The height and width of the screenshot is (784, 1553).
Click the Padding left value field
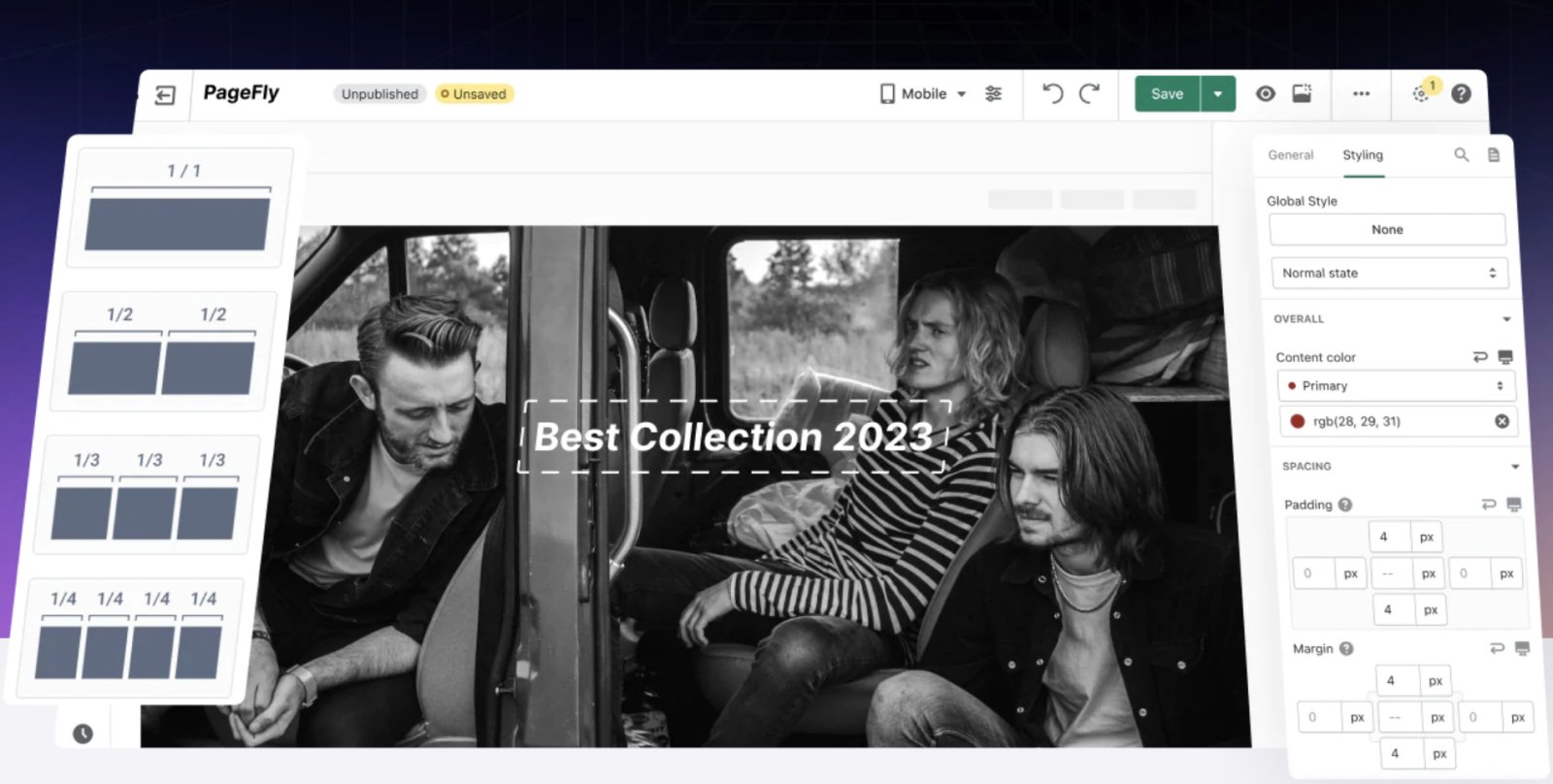1314,573
